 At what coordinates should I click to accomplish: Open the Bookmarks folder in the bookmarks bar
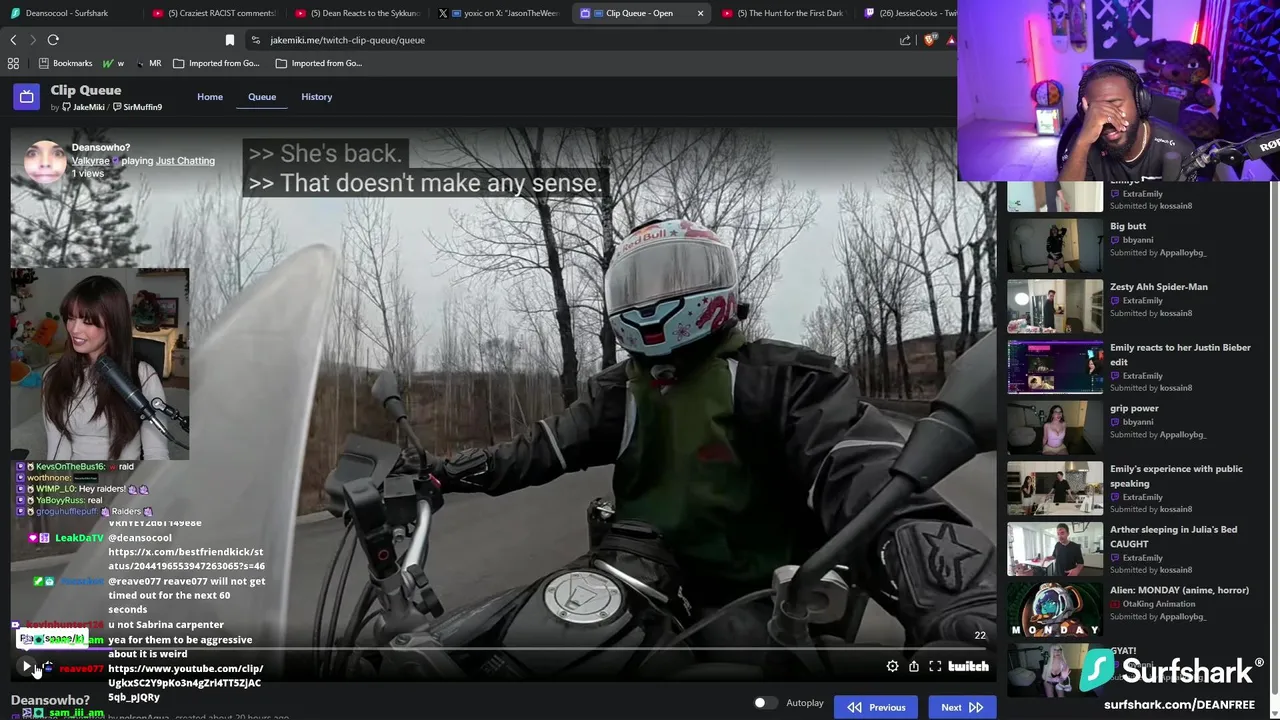click(65, 63)
